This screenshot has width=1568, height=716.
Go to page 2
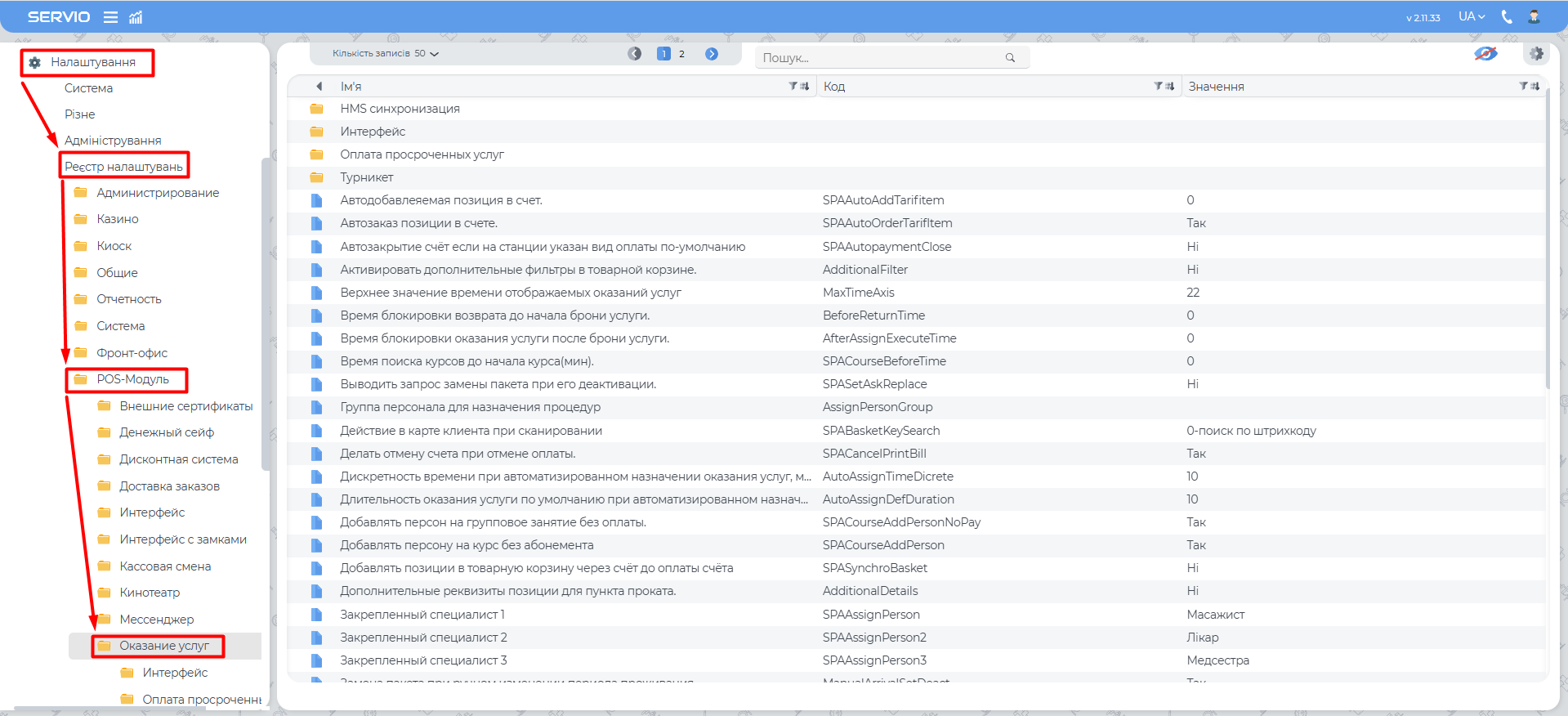click(x=681, y=54)
